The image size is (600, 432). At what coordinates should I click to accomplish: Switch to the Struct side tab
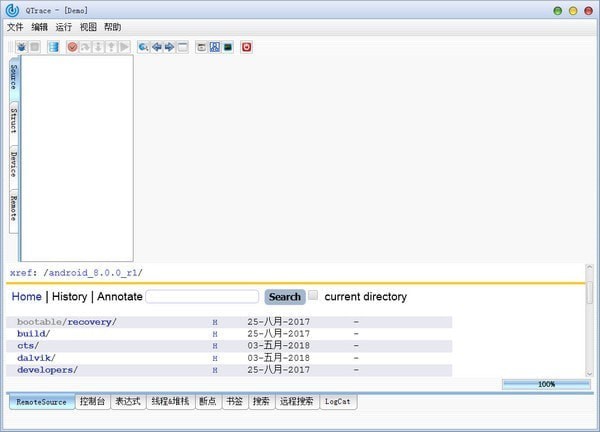(14, 127)
